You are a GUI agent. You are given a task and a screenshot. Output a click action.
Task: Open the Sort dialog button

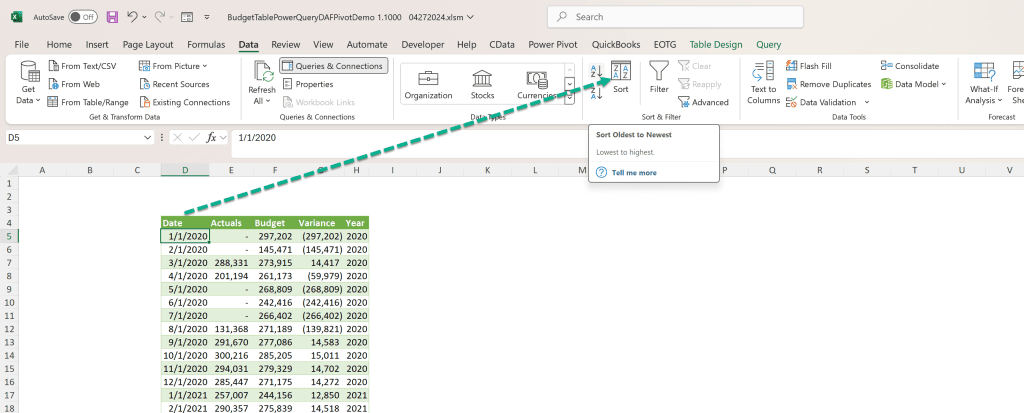(x=620, y=78)
